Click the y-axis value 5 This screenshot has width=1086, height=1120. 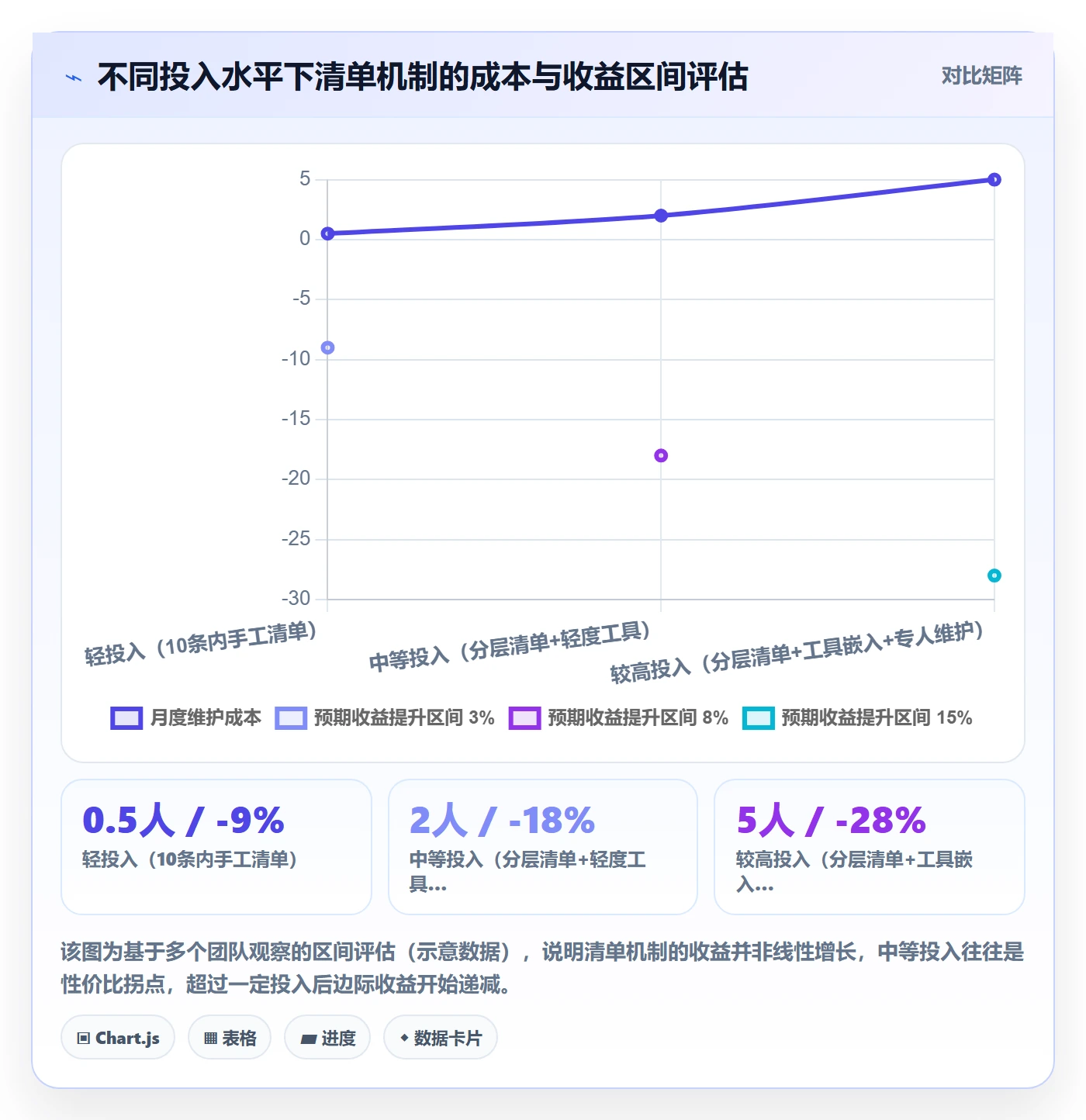click(x=305, y=179)
